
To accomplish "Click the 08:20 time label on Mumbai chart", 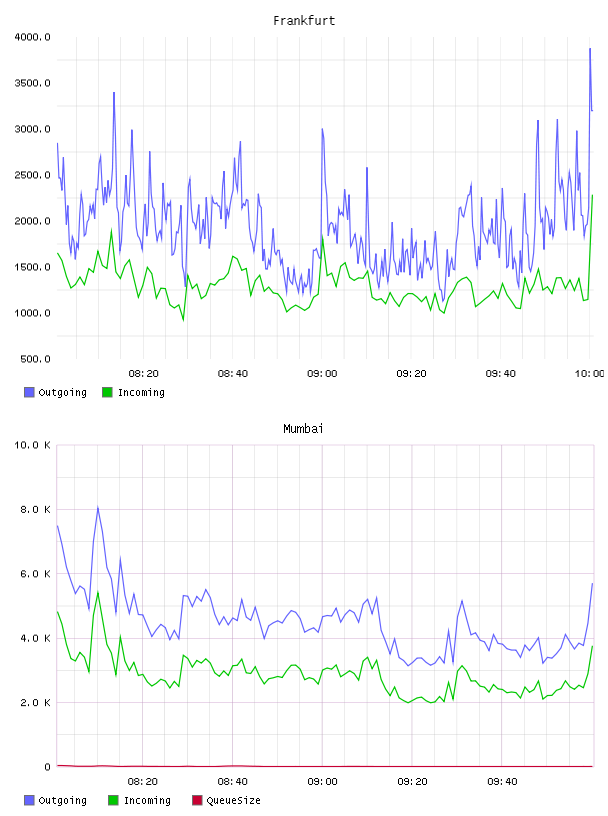I will [143, 782].
